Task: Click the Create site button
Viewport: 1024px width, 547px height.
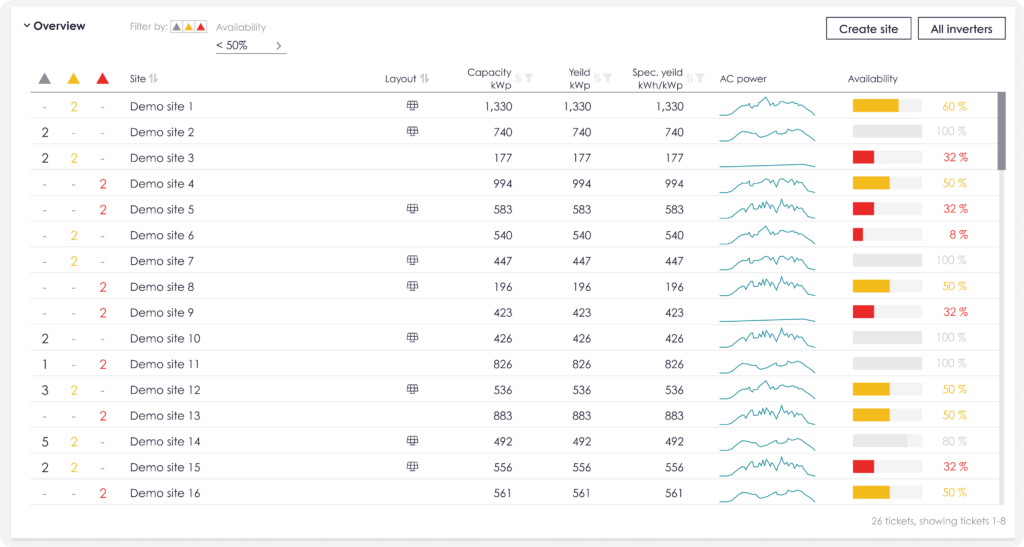Action: (868, 29)
